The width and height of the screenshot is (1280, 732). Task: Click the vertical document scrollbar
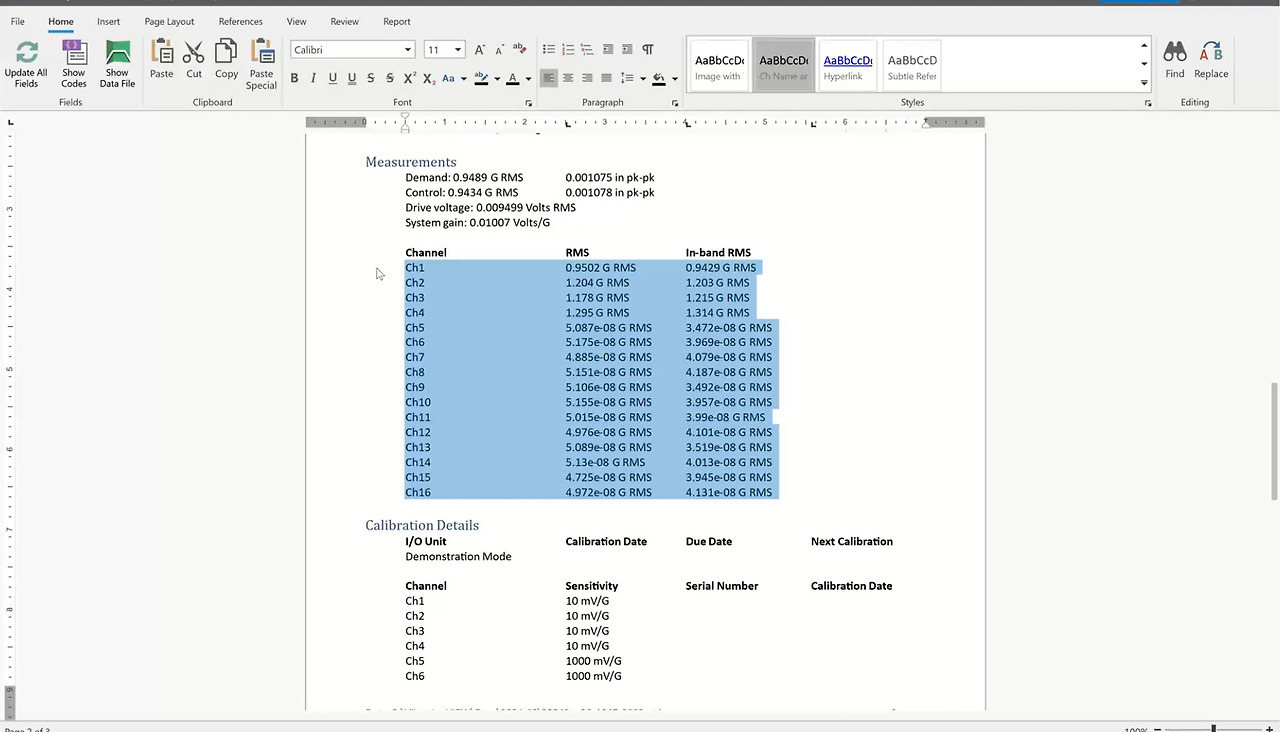point(1273,441)
